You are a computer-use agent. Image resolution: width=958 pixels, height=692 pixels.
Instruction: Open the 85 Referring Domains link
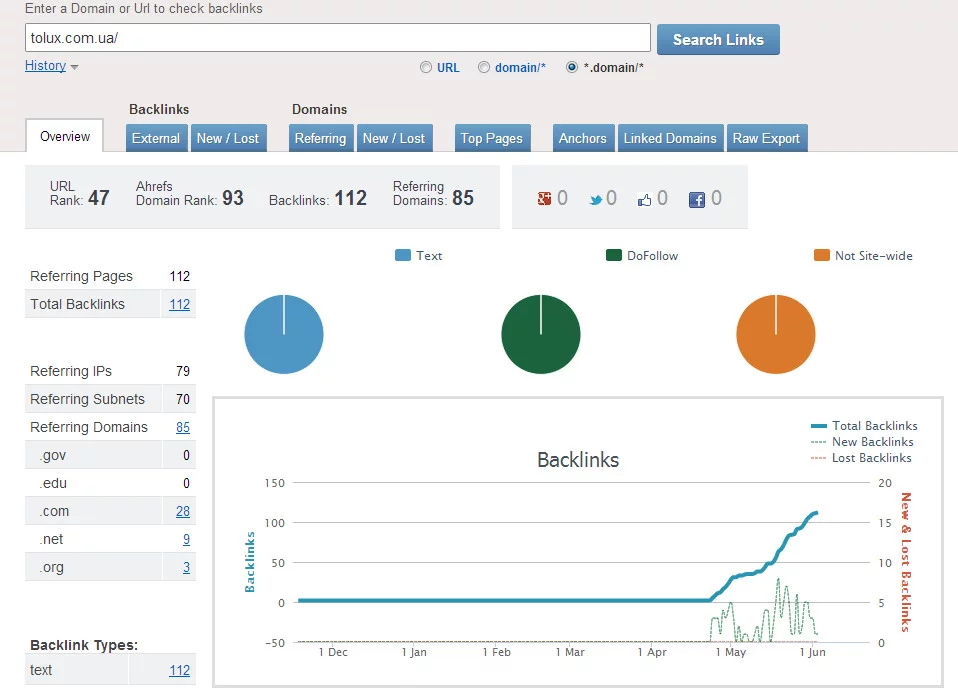(x=182, y=427)
